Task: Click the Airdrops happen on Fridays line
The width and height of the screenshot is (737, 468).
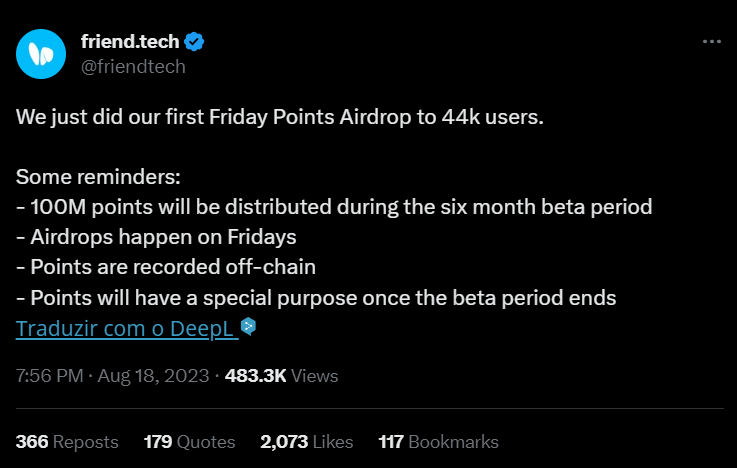Action: point(156,237)
